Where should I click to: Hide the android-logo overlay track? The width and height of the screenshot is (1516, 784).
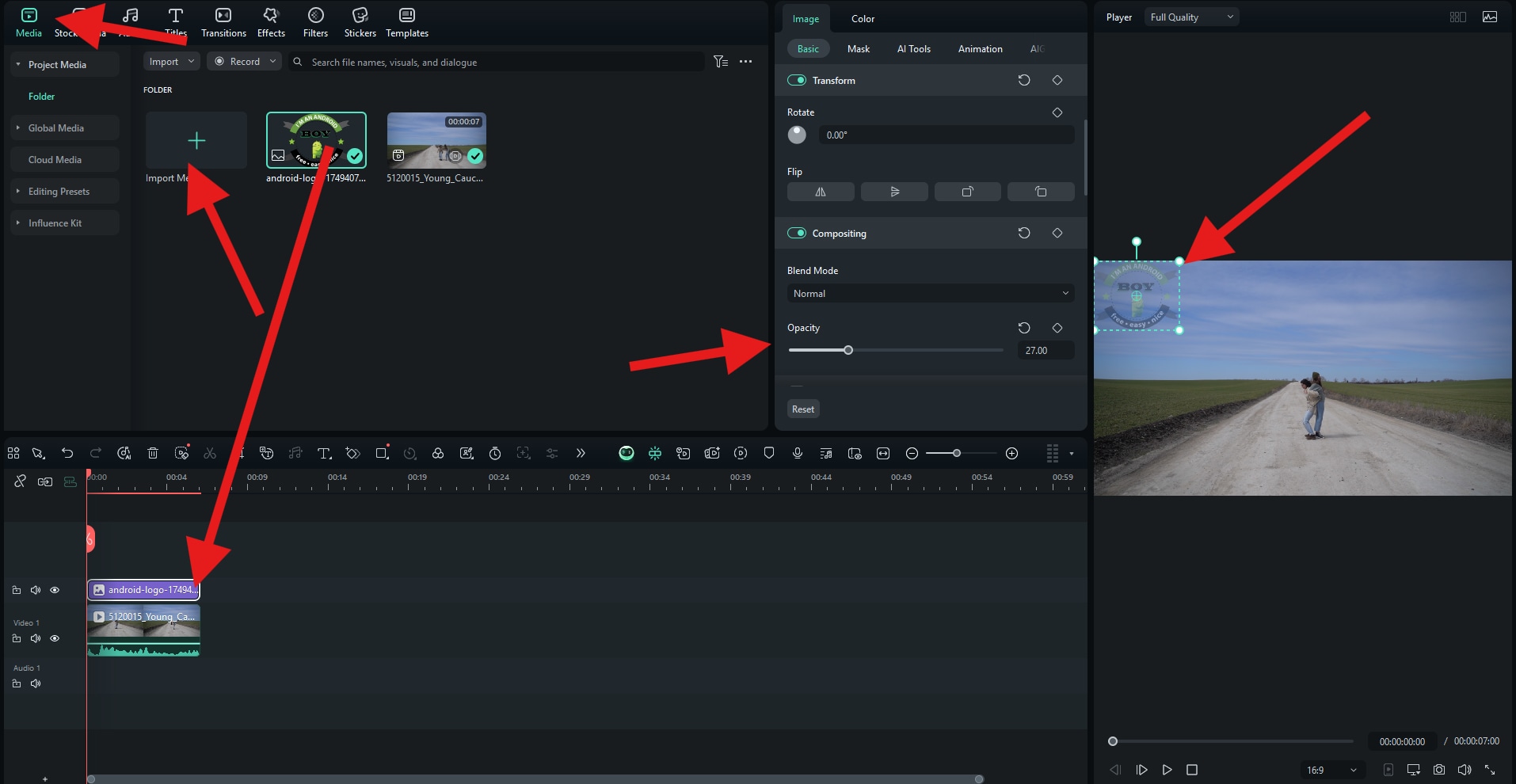(55, 590)
